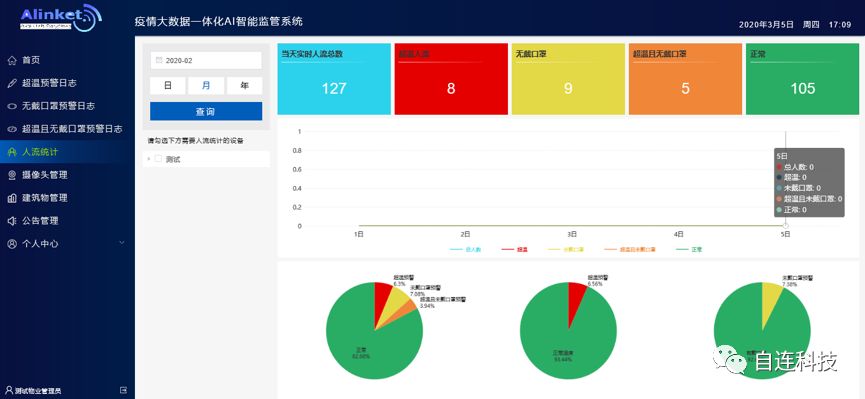Viewport: 865px width, 399px height.
Task: Tick the 测试 device checkbox
Action: coord(158,159)
